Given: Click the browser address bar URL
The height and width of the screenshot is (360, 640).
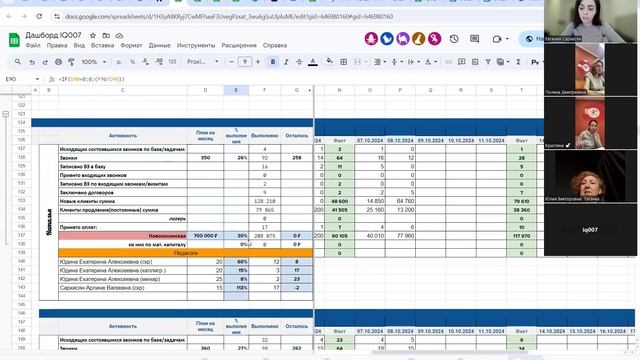Looking at the screenshot, I should tap(229, 17).
